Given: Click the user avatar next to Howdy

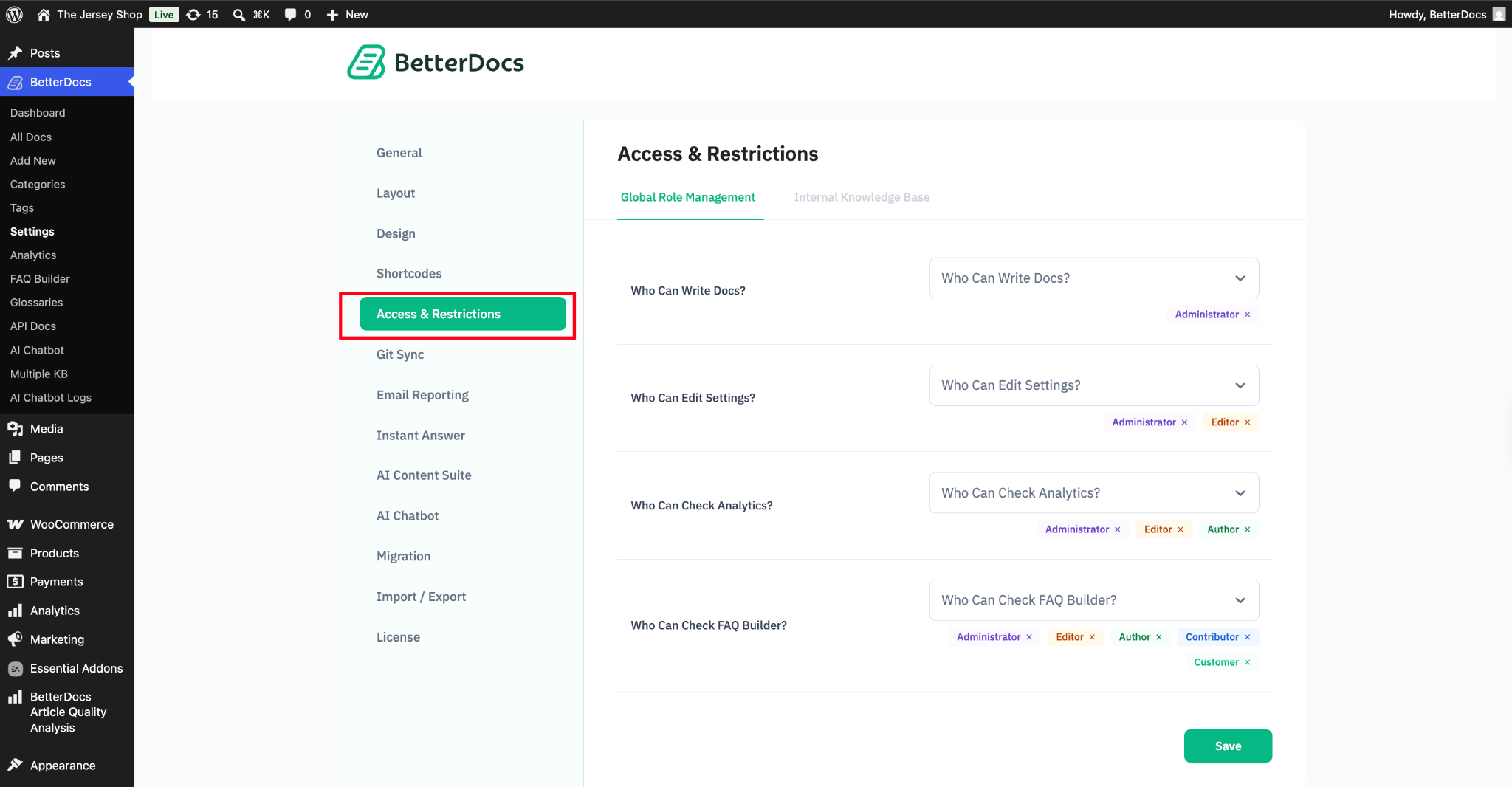Looking at the screenshot, I should 1499,14.
